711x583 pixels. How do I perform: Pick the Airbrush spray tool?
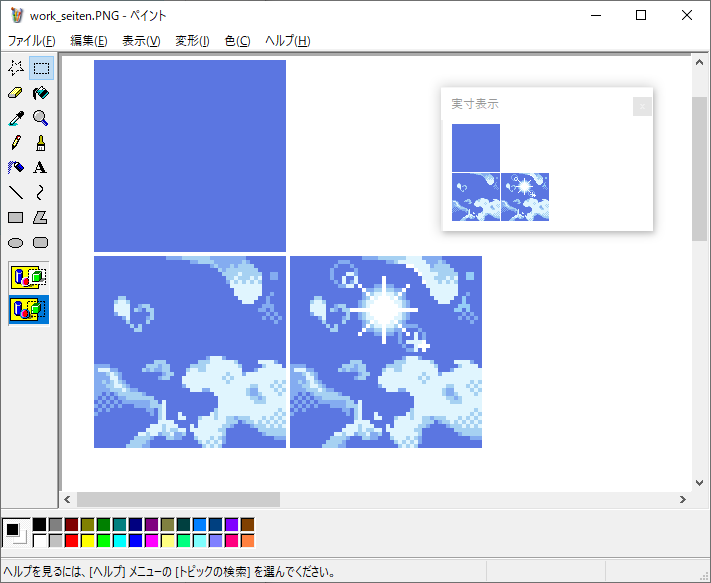tap(16, 168)
